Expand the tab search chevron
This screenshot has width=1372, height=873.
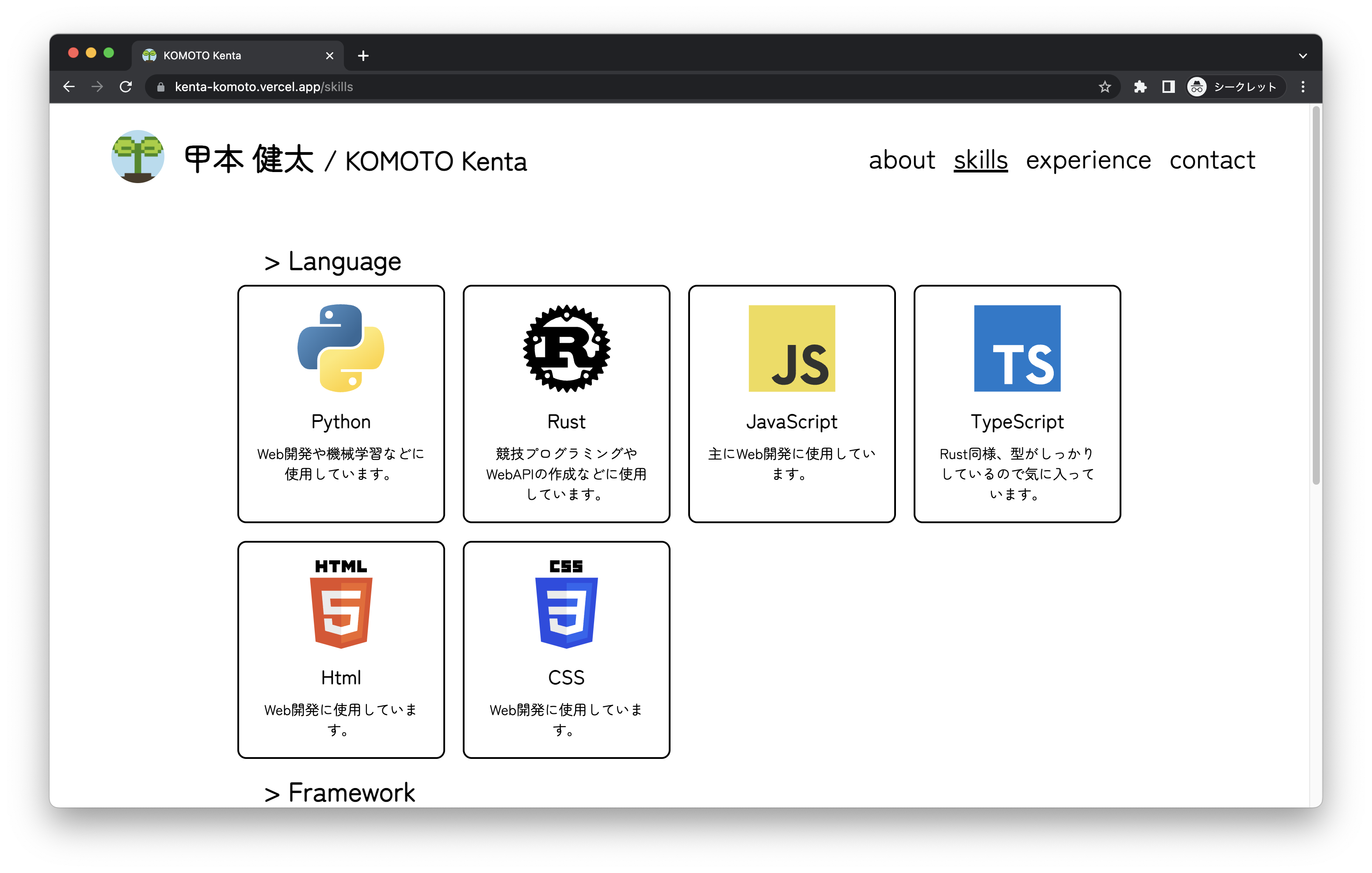1303,55
